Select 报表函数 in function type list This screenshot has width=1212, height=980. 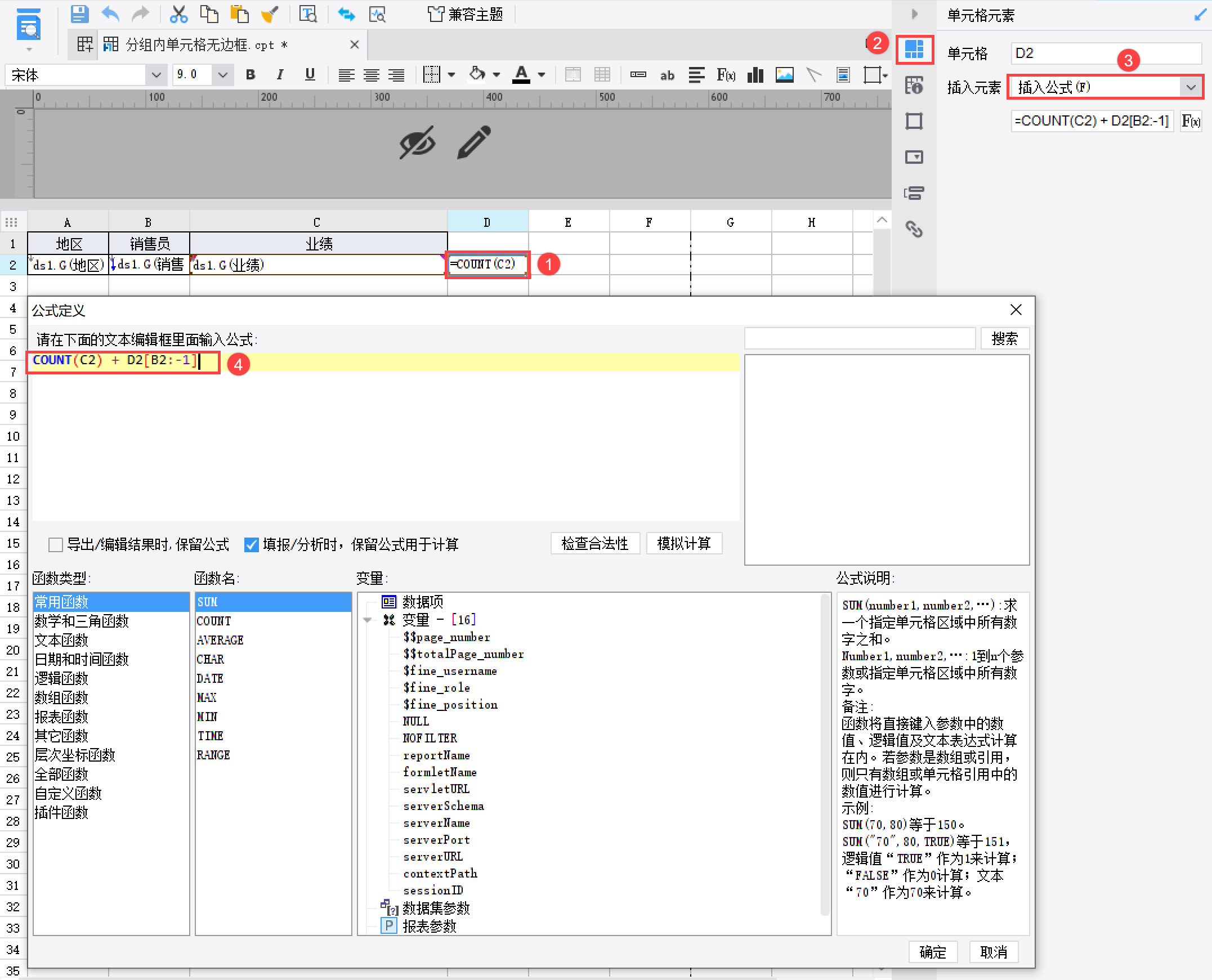point(61,717)
